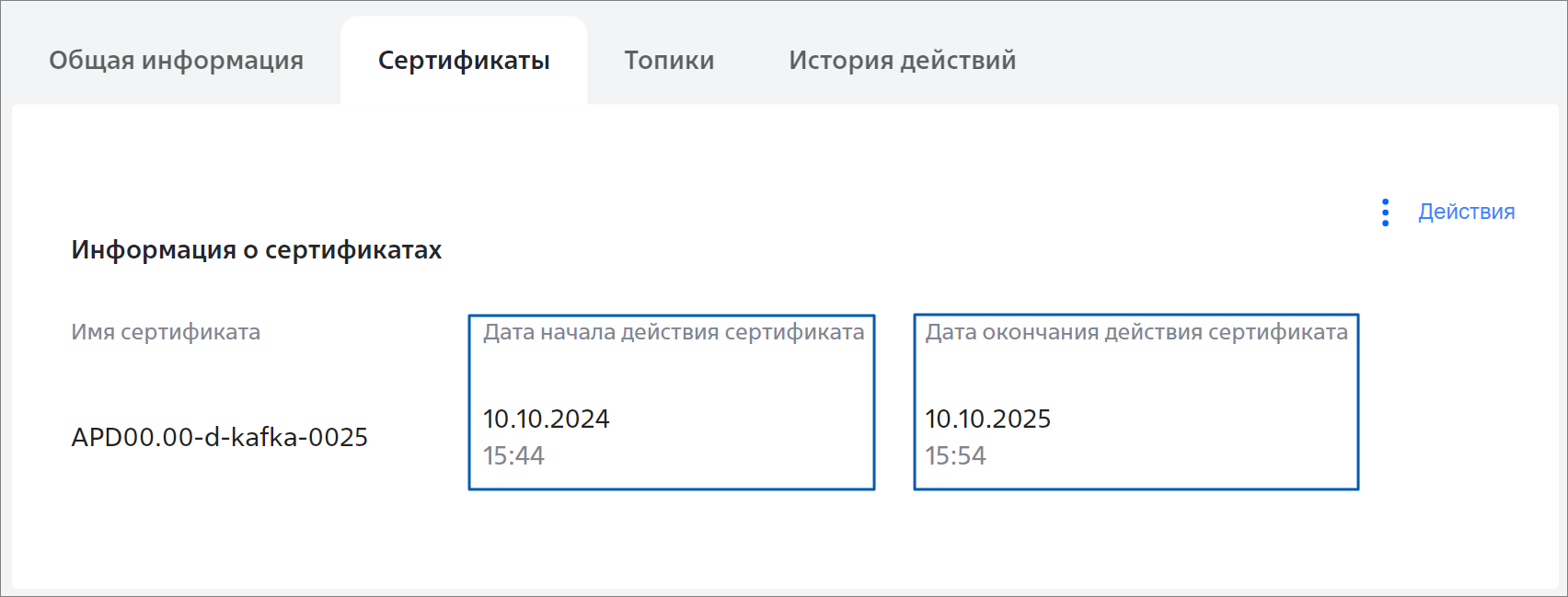Click the Дата окончания действия сертификата header
Image resolution: width=1568 pixels, height=597 pixels.
(1136, 332)
